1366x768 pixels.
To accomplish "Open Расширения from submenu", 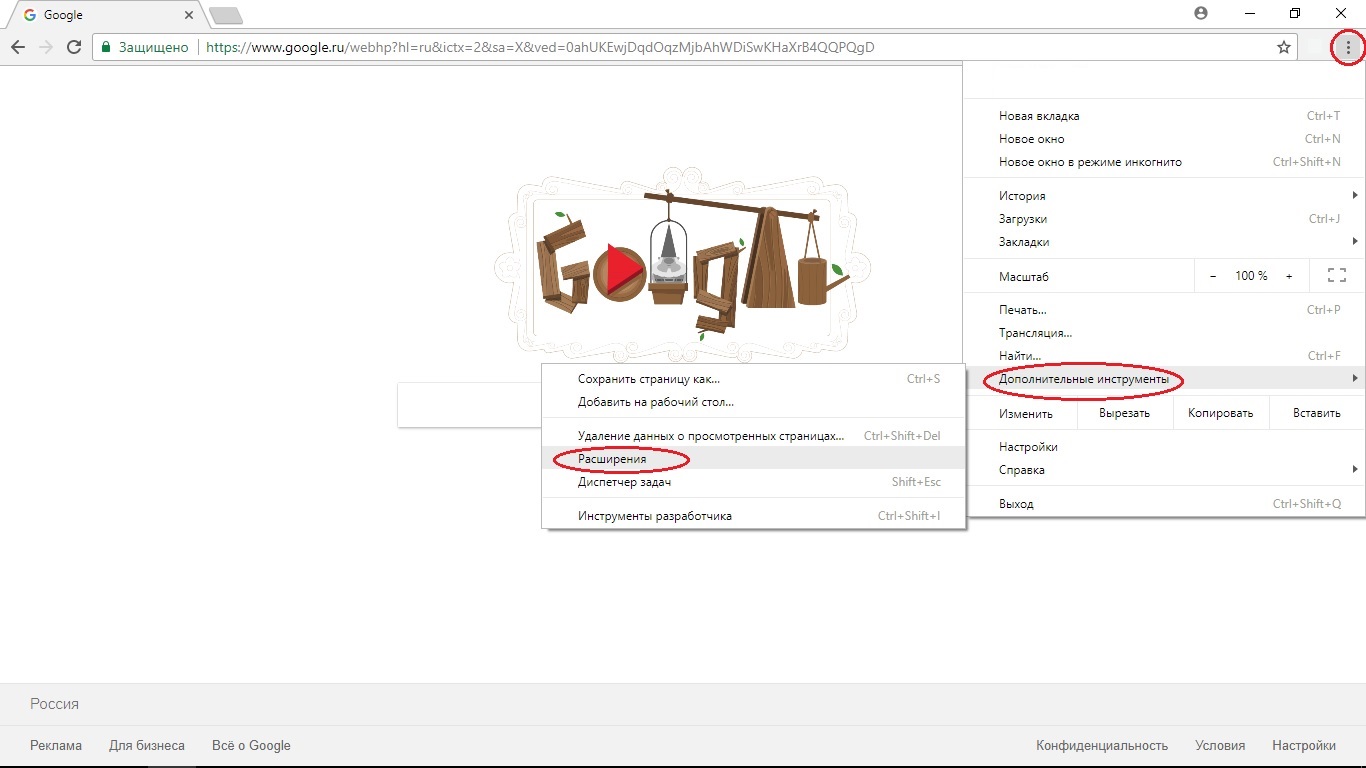I will 754,459.
